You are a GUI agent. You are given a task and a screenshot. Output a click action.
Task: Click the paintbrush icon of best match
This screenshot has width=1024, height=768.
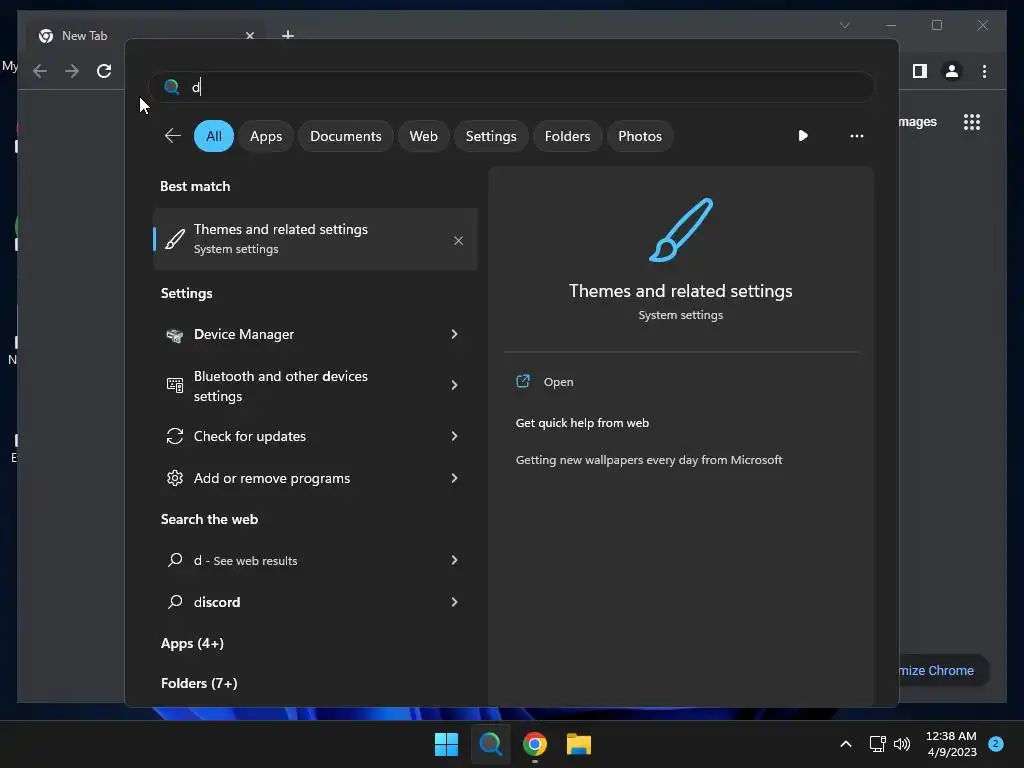point(175,239)
